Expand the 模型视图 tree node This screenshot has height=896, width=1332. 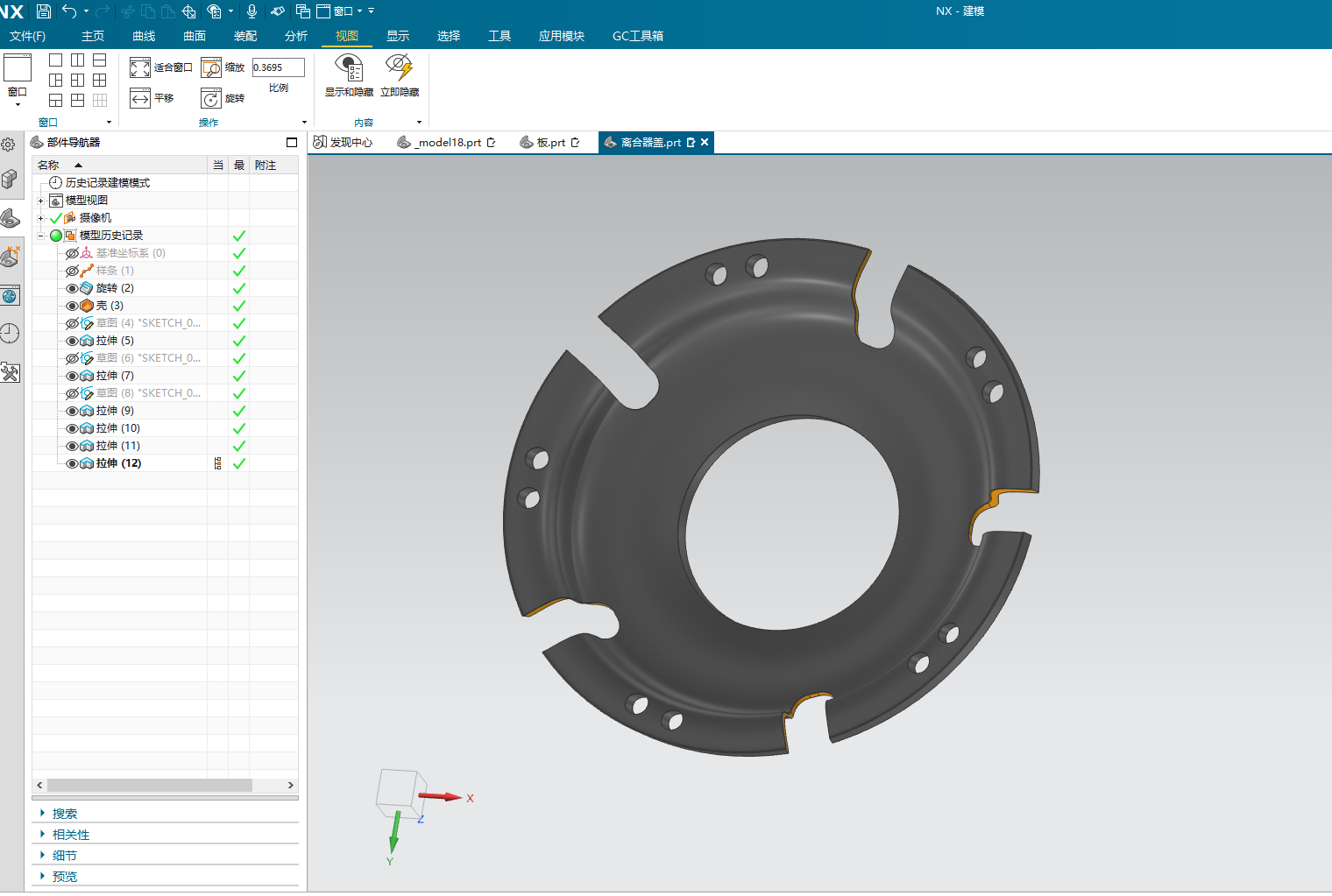tap(40, 201)
